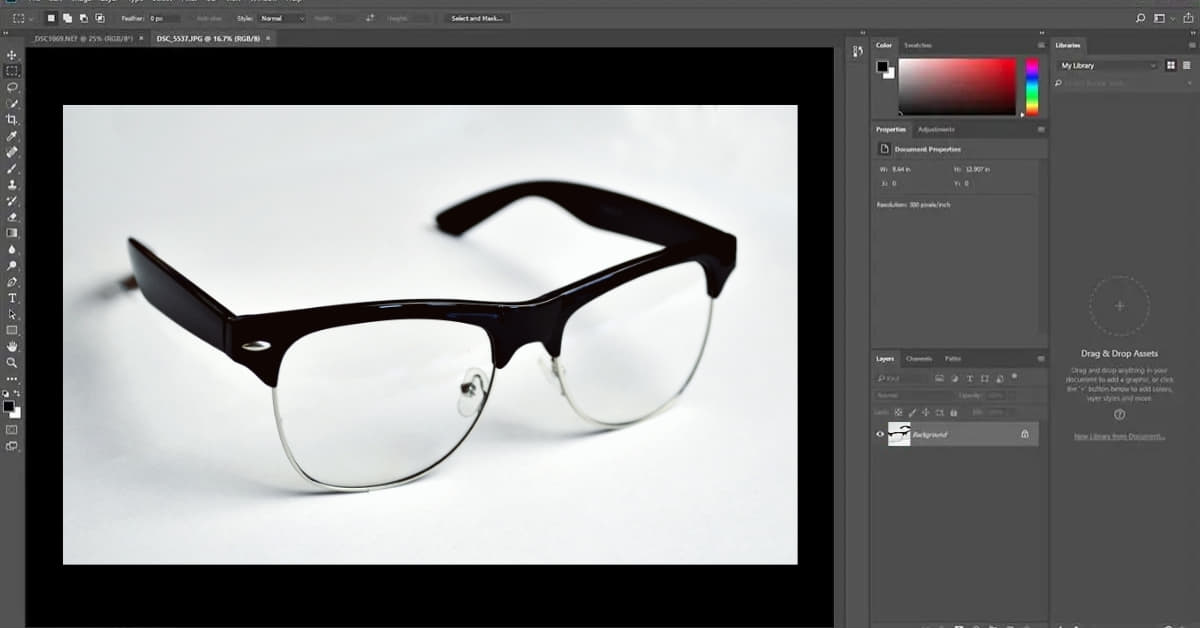Choose Subtract from Selection mode

pyautogui.click(x=83, y=18)
